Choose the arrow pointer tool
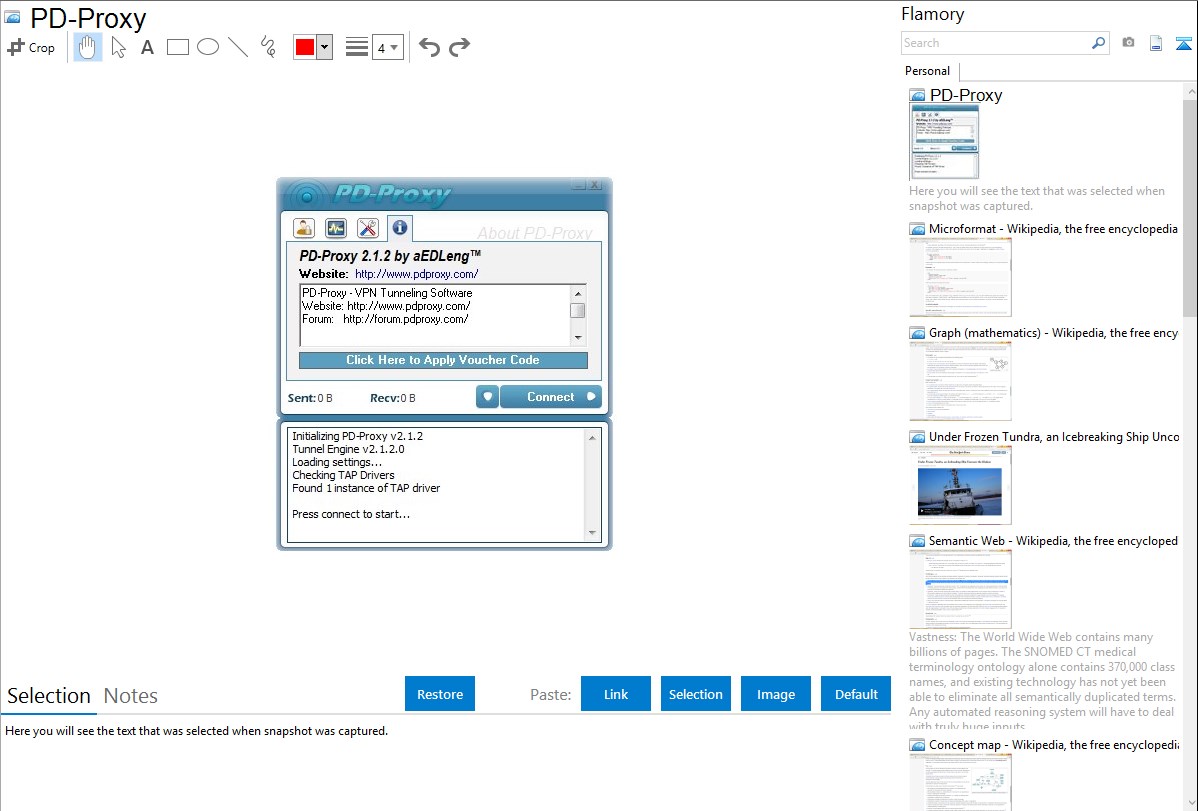The width and height of the screenshot is (1198, 811). pyautogui.click(x=118, y=47)
